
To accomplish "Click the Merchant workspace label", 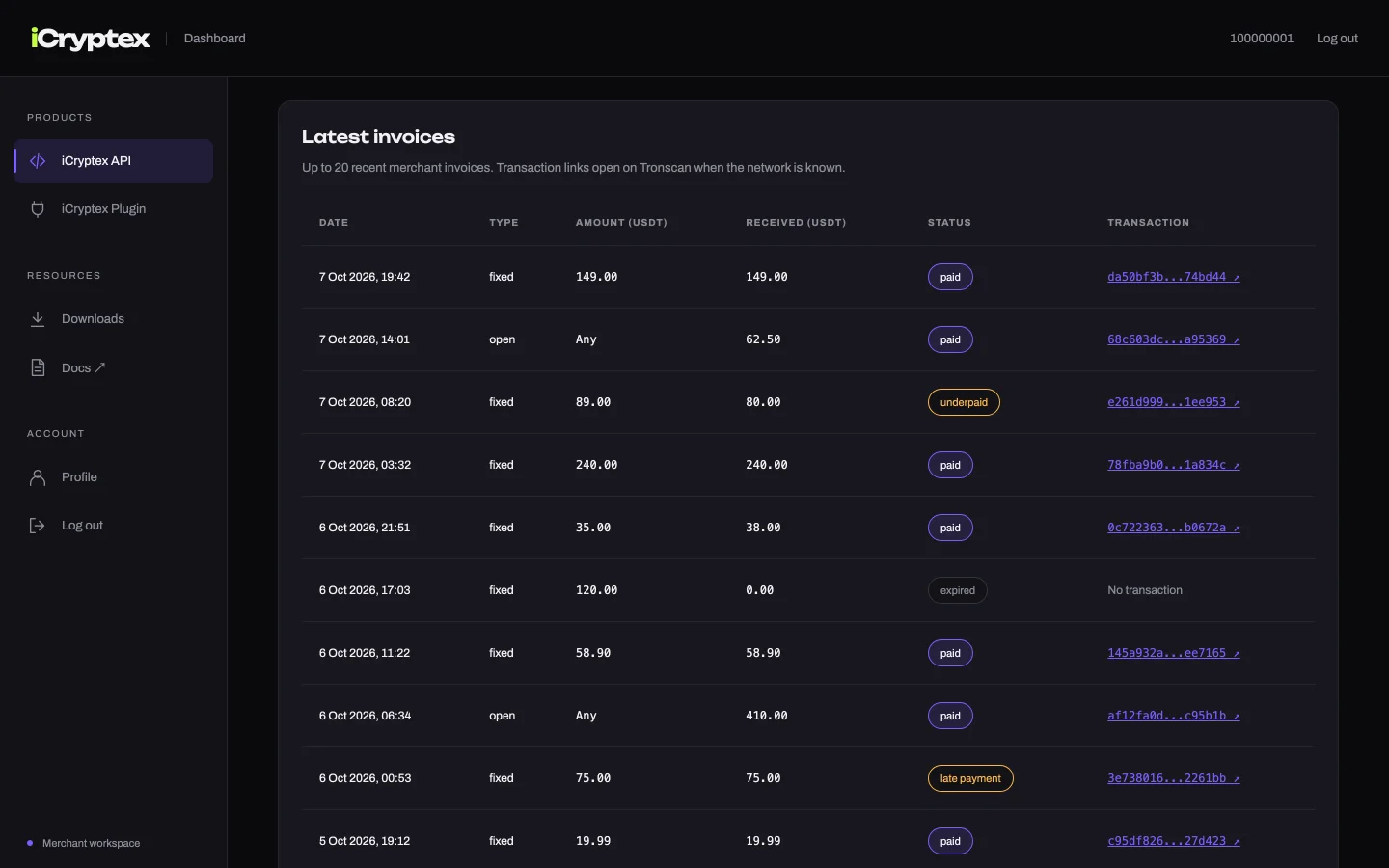I will click(91, 843).
